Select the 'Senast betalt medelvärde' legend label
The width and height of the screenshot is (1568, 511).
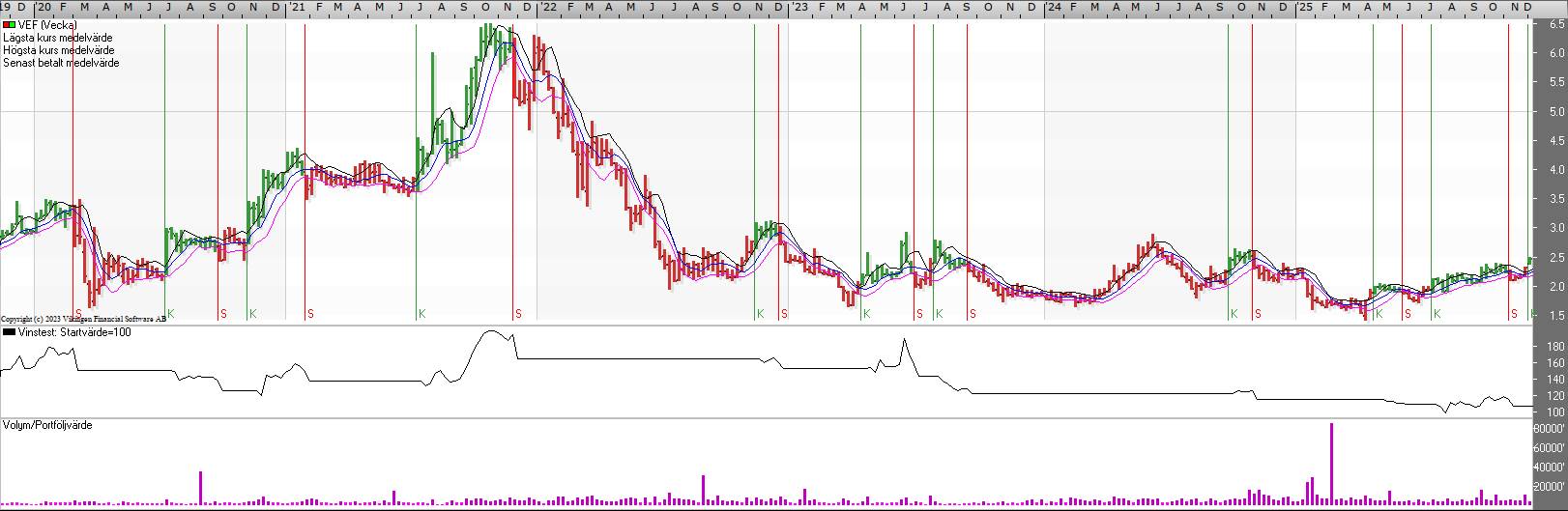[x=62, y=63]
